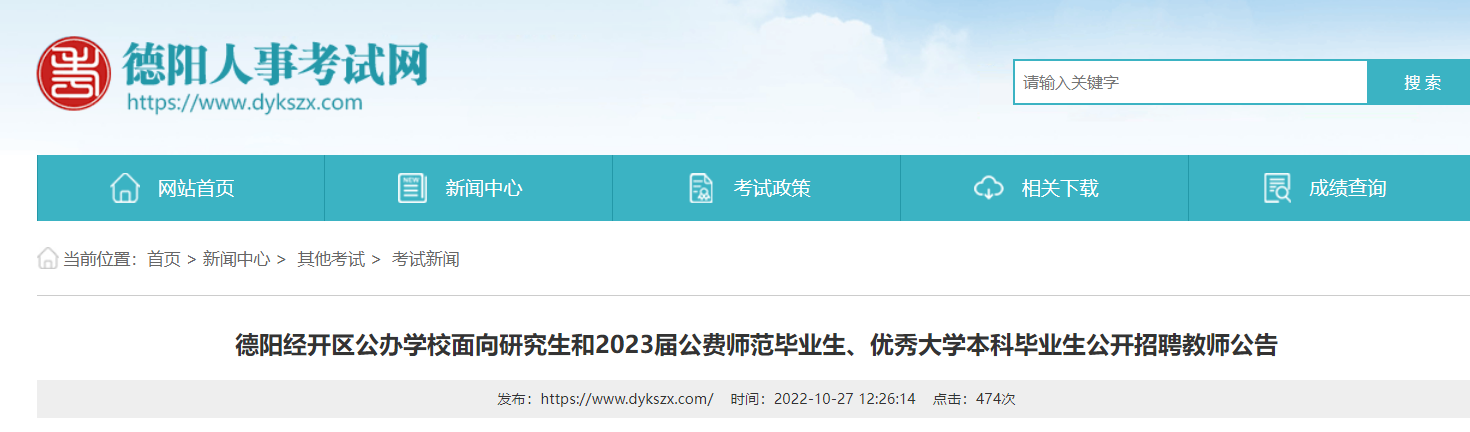Viewport: 1470px width, 432px height.
Task: Click the document icon beside 考试政策
Action: [701, 188]
